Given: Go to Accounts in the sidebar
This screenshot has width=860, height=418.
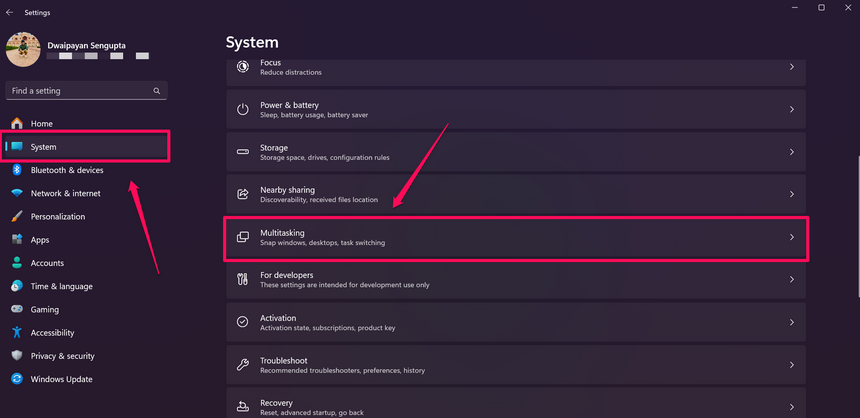Looking at the screenshot, I should tap(47, 263).
